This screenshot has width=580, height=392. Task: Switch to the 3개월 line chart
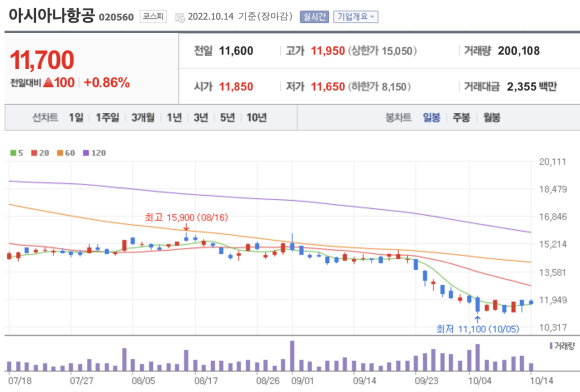143,118
